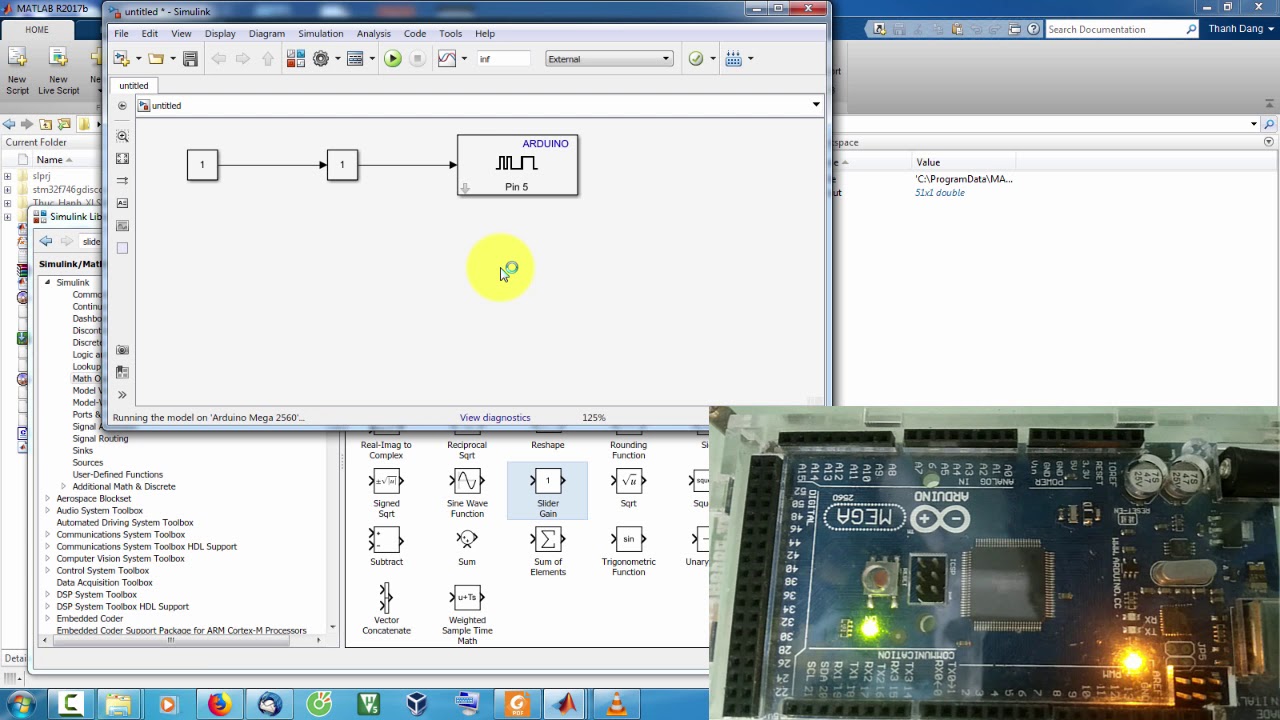Expand Audio System Toolbox node
Screen dimensions: 1280x720
pyautogui.click(x=47, y=511)
